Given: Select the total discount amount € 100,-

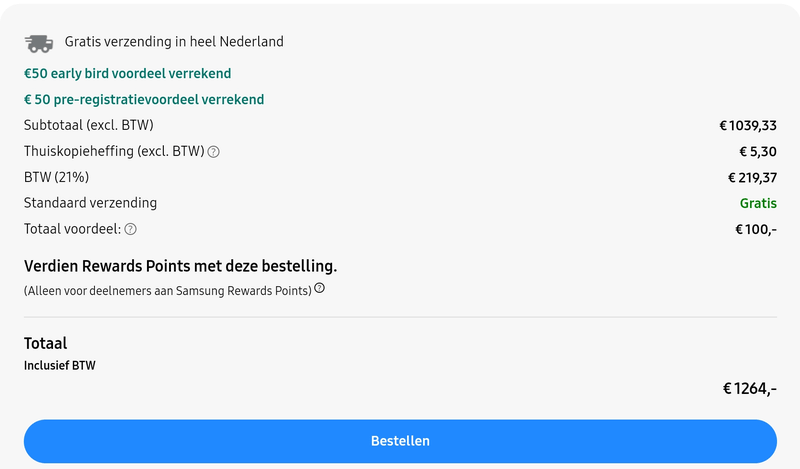Looking at the screenshot, I should (756, 229).
